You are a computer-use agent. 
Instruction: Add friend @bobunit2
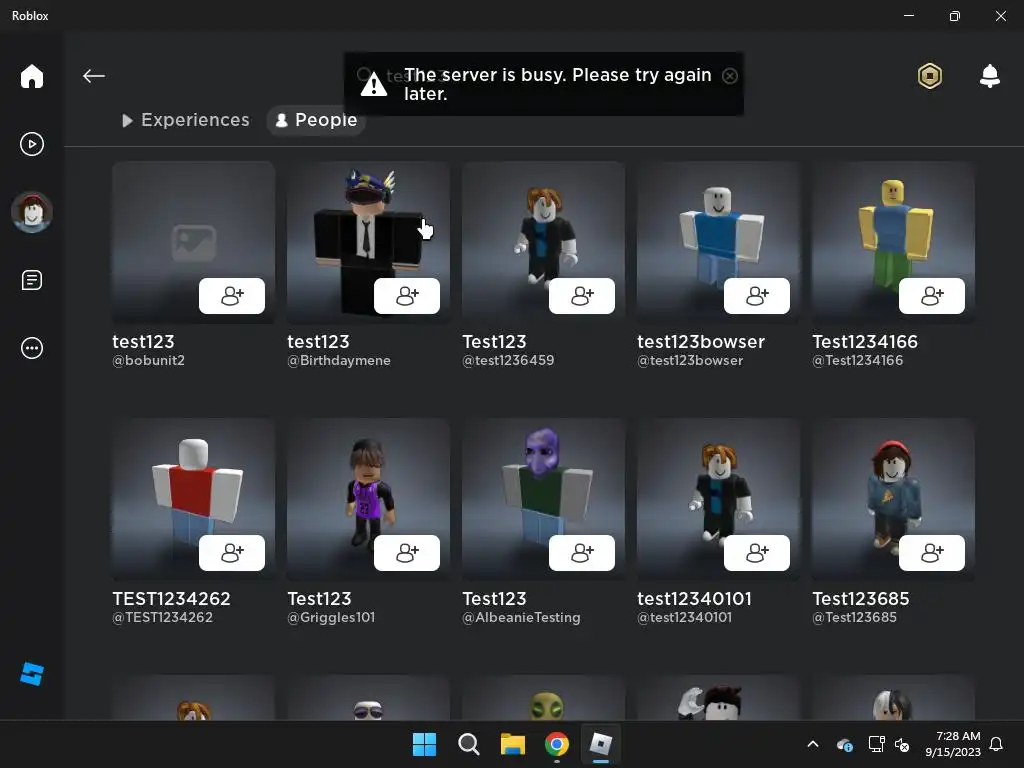click(232, 296)
